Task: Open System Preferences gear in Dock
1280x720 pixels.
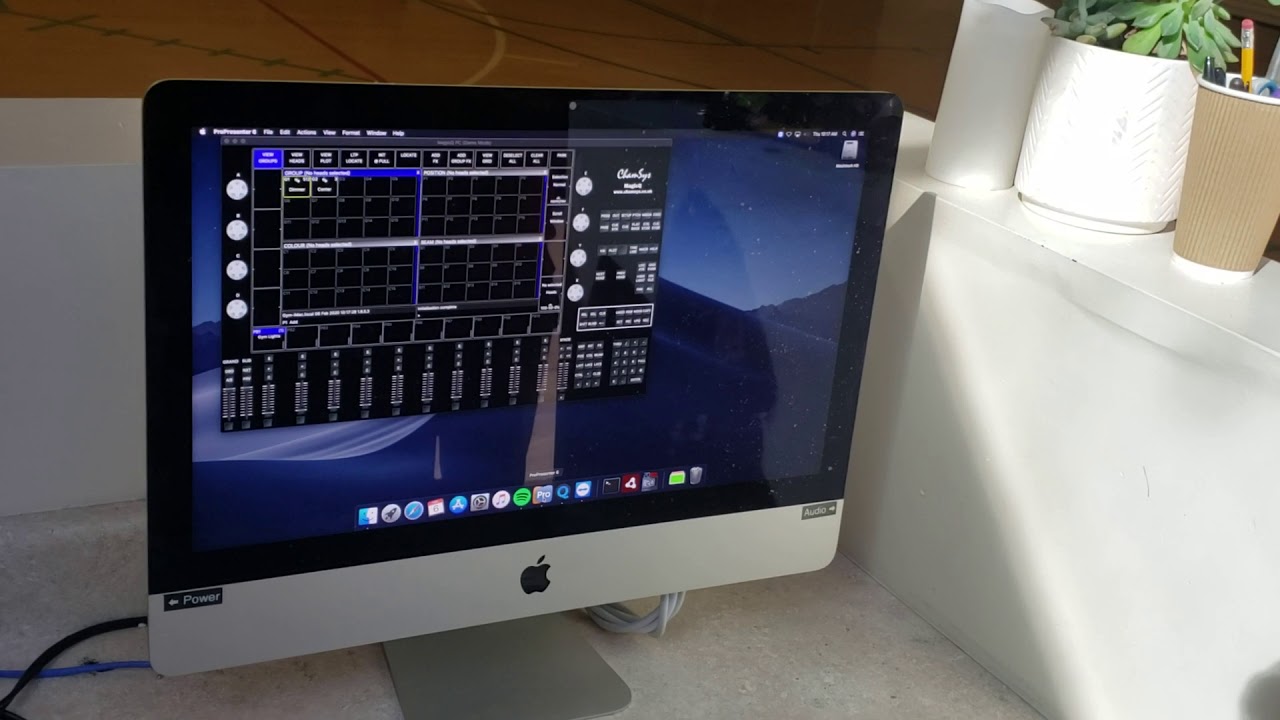Action: tap(479, 502)
